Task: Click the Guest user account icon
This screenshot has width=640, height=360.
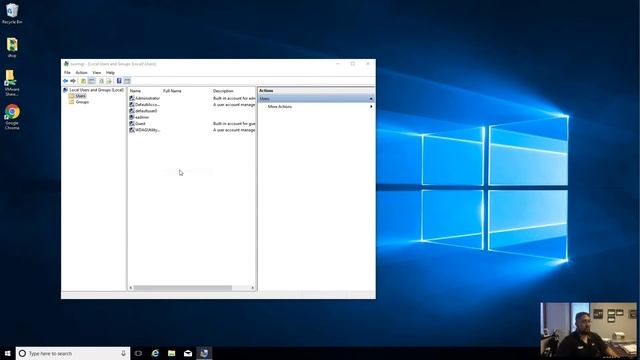Action: point(132,123)
